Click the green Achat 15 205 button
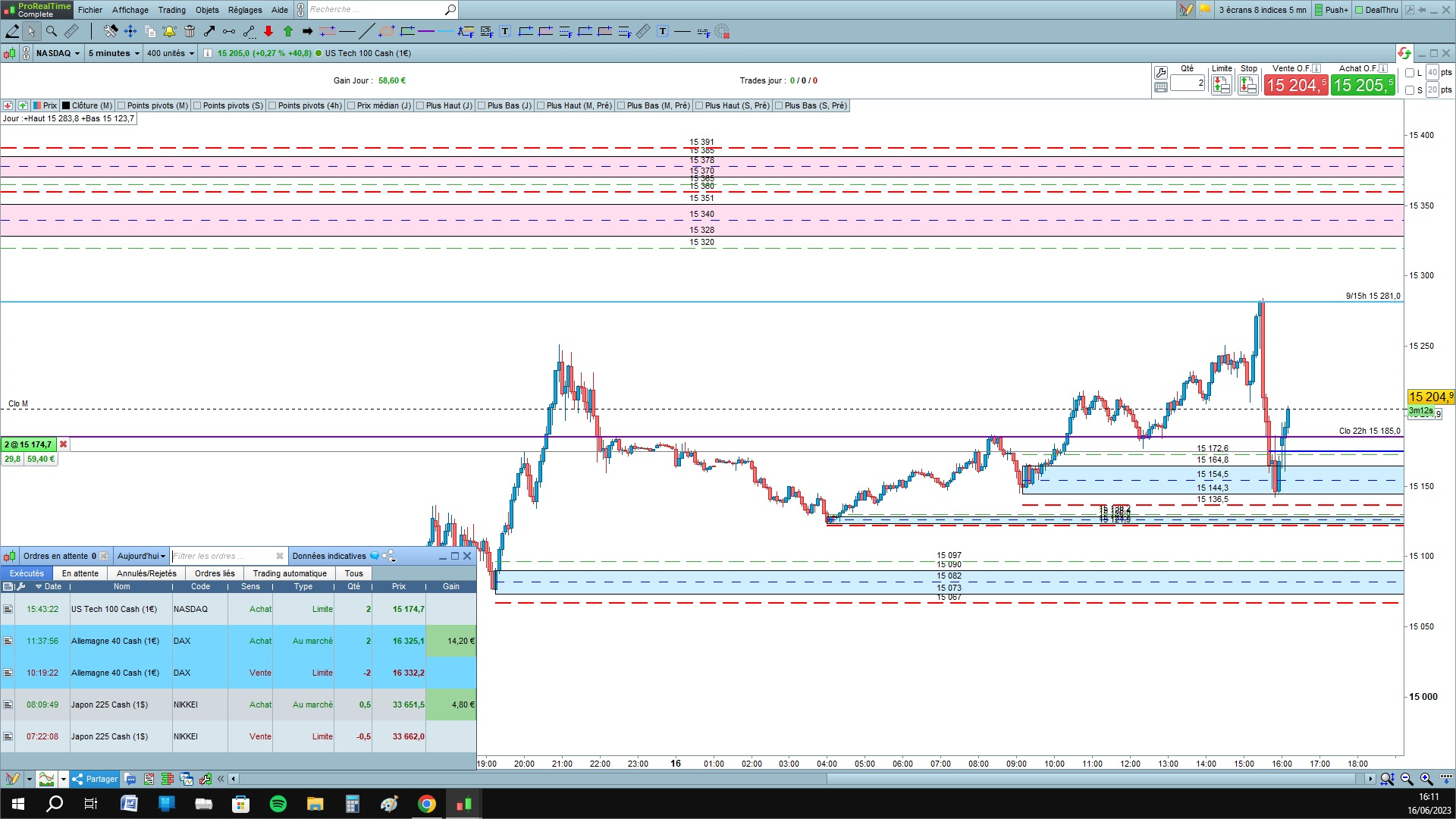This screenshot has height=819, width=1456. tap(1362, 85)
